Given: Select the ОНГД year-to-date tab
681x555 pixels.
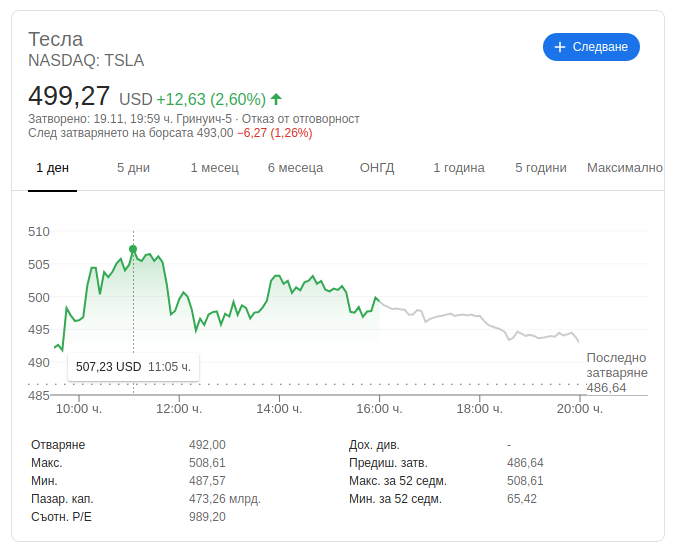Looking at the screenshot, I should (377, 168).
